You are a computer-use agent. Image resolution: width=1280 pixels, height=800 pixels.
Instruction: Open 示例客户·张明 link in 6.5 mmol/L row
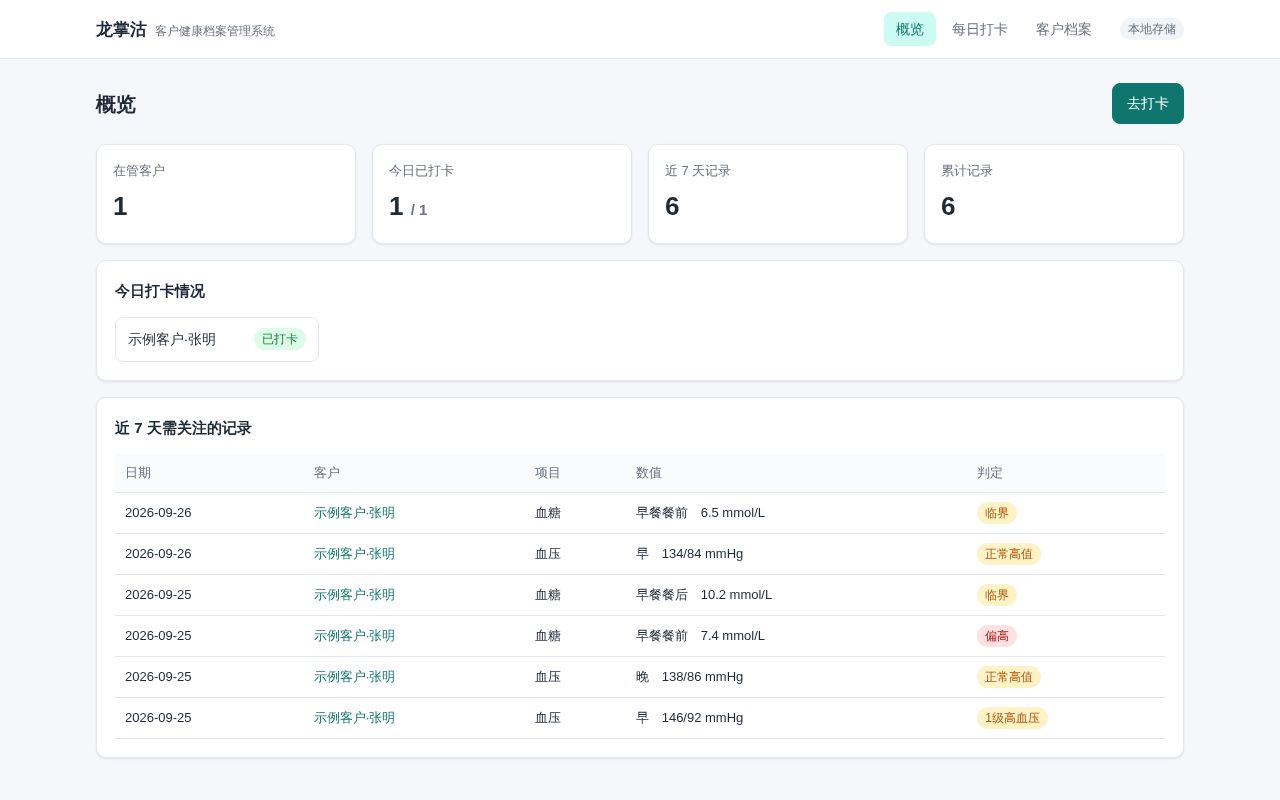(x=354, y=513)
